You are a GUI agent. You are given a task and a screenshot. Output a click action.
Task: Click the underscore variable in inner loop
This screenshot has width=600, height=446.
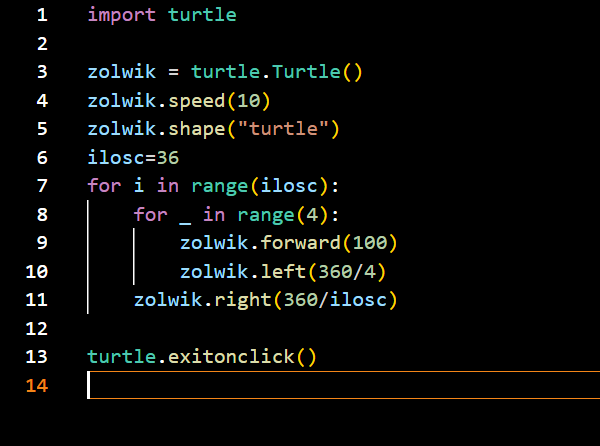[x=185, y=214]
